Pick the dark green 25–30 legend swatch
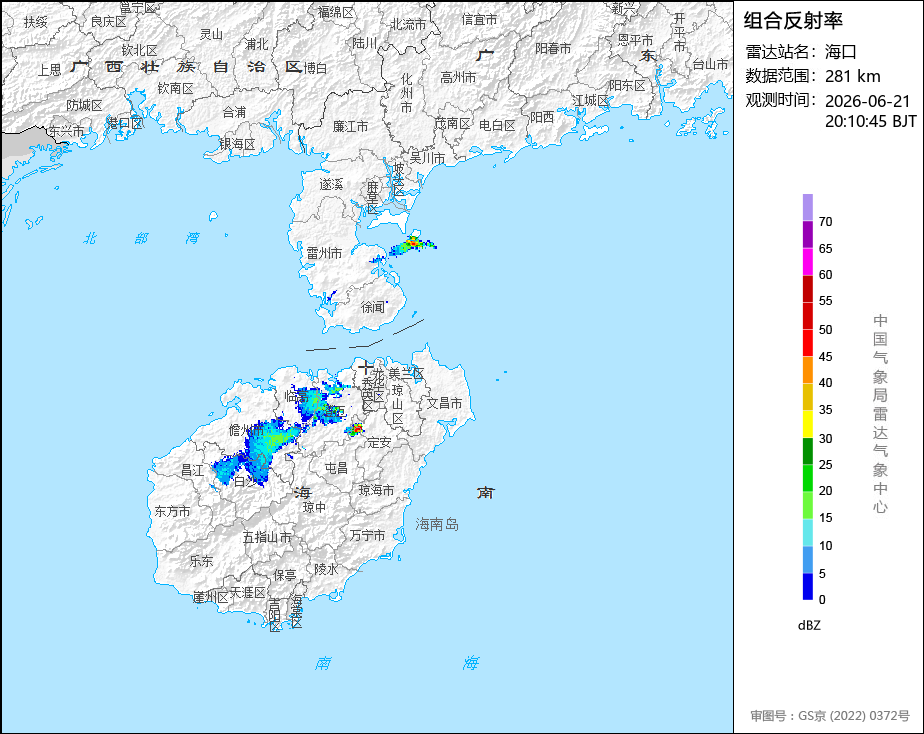Viewport: 924px width, 734px height. [808, 451]
